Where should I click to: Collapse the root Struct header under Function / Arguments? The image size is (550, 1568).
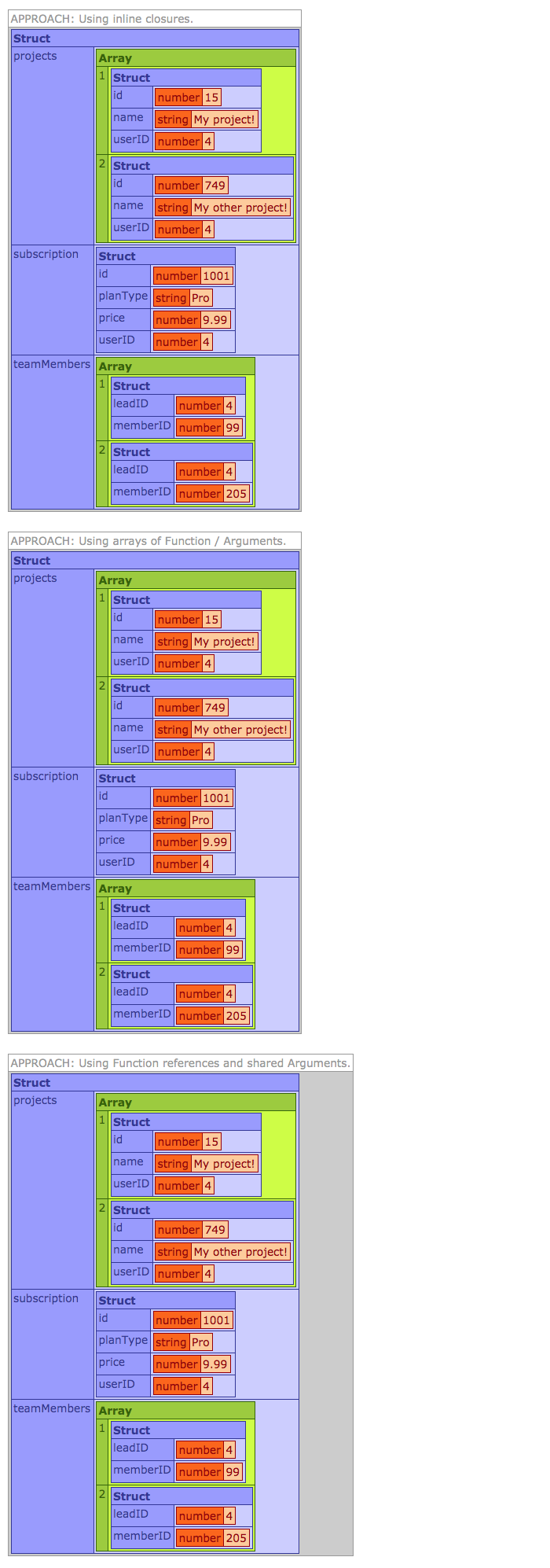click(x=155, y=561)
